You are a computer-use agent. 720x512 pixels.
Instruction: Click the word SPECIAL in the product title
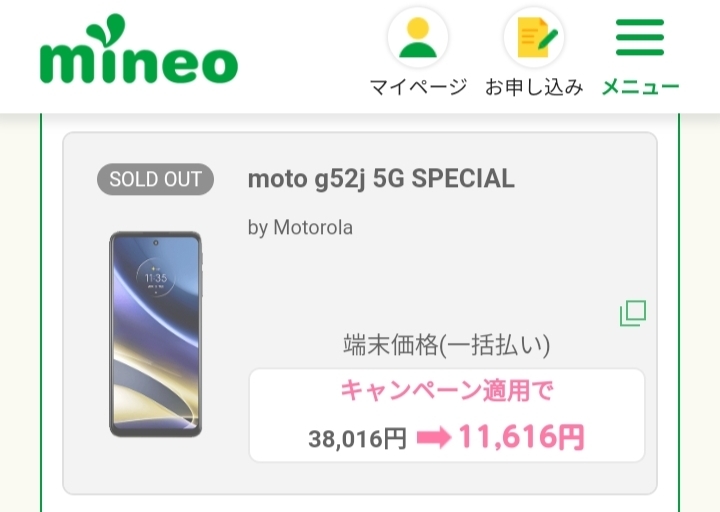click(463, 179)
